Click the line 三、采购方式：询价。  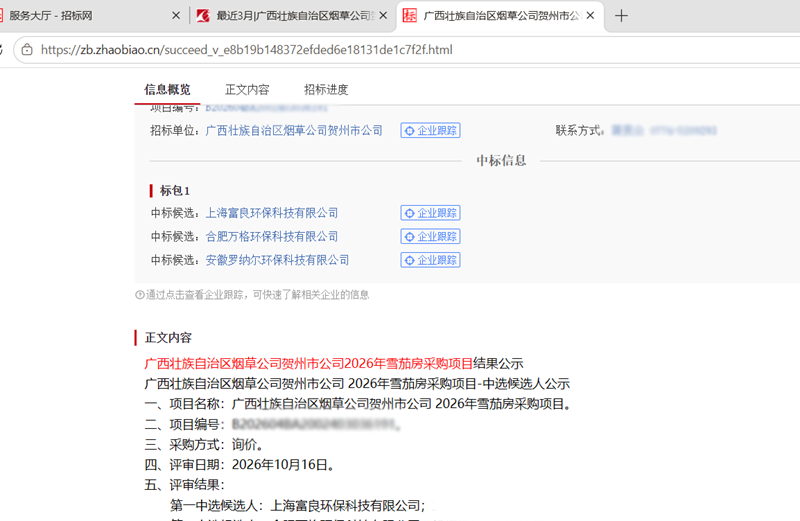pos(206,444)
